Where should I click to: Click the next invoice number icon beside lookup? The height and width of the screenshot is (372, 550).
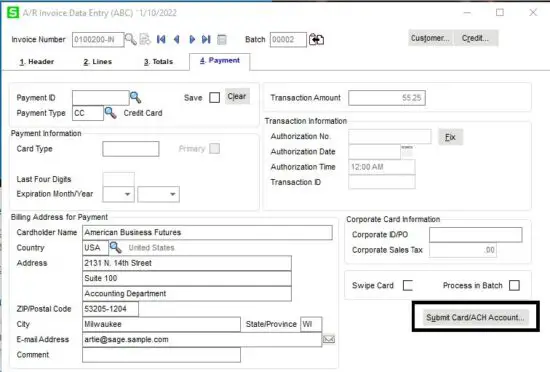[x=145, y=39]
